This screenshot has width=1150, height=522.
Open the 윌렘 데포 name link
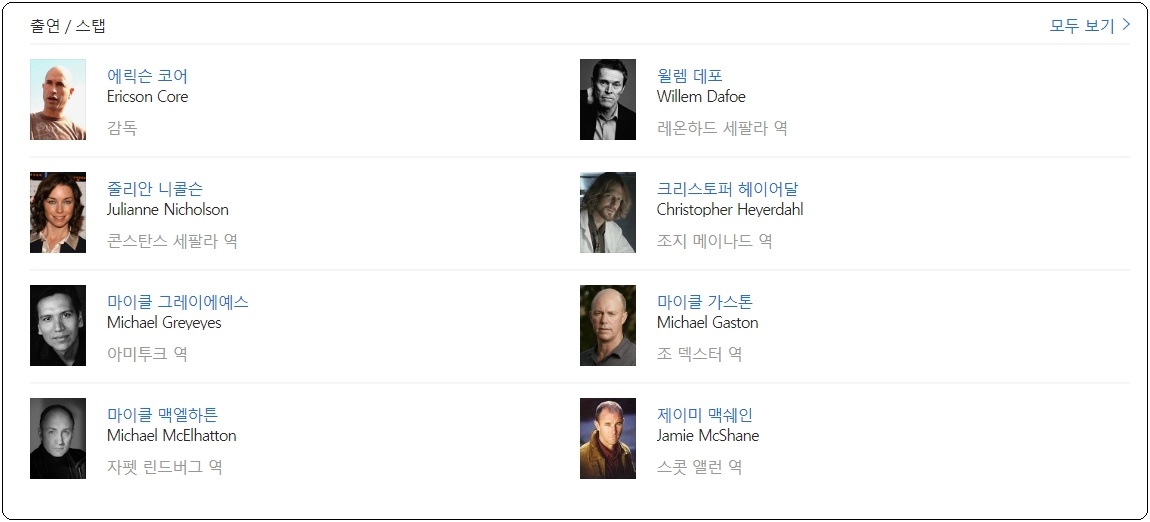coord(689,76)
